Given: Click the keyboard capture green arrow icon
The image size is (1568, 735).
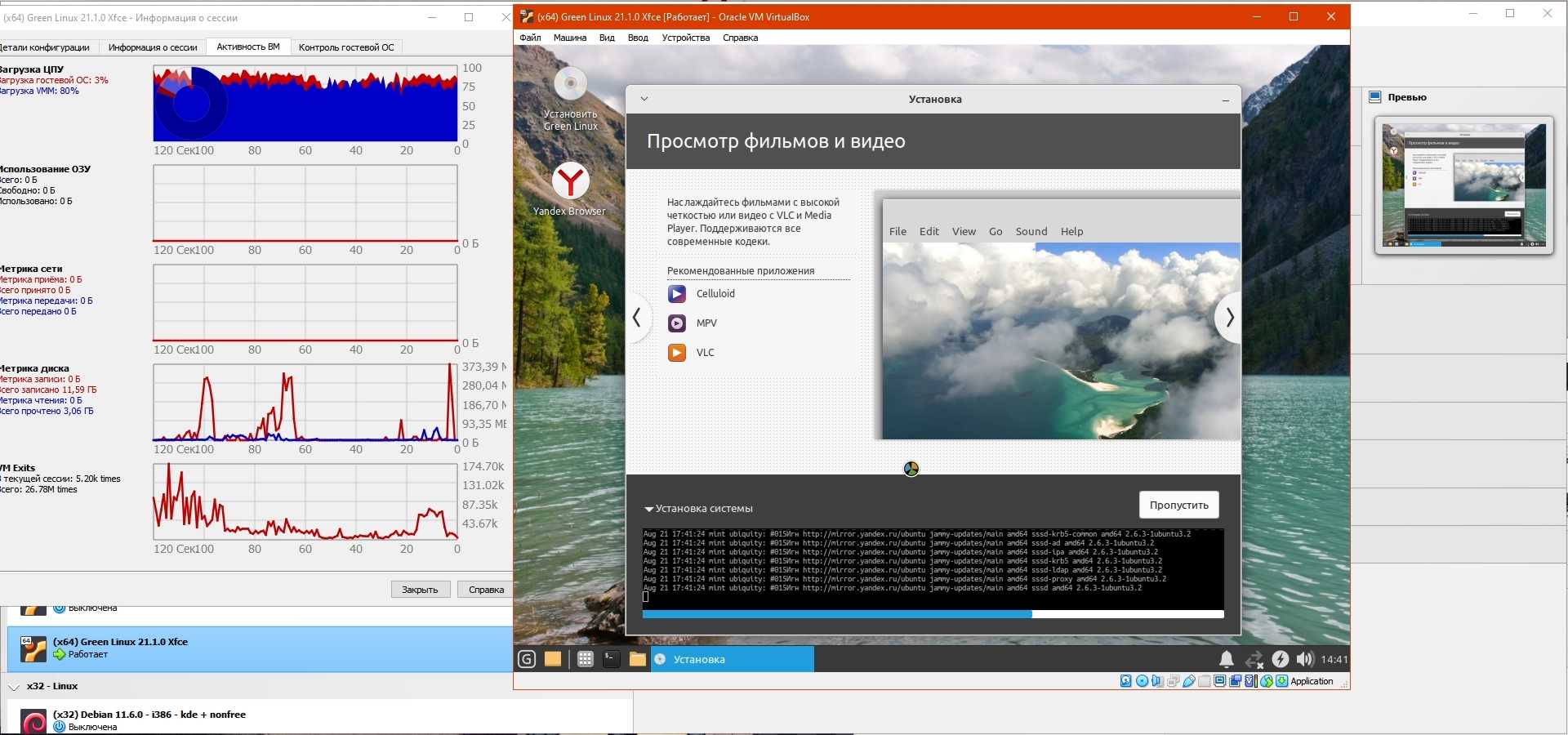Looking at the screenshot, I should [1282, 681].
